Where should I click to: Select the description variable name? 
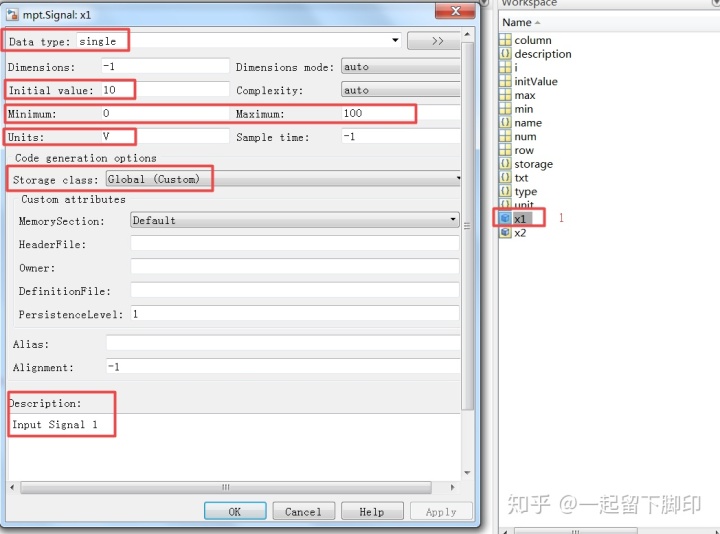click(x=543, y=54)
